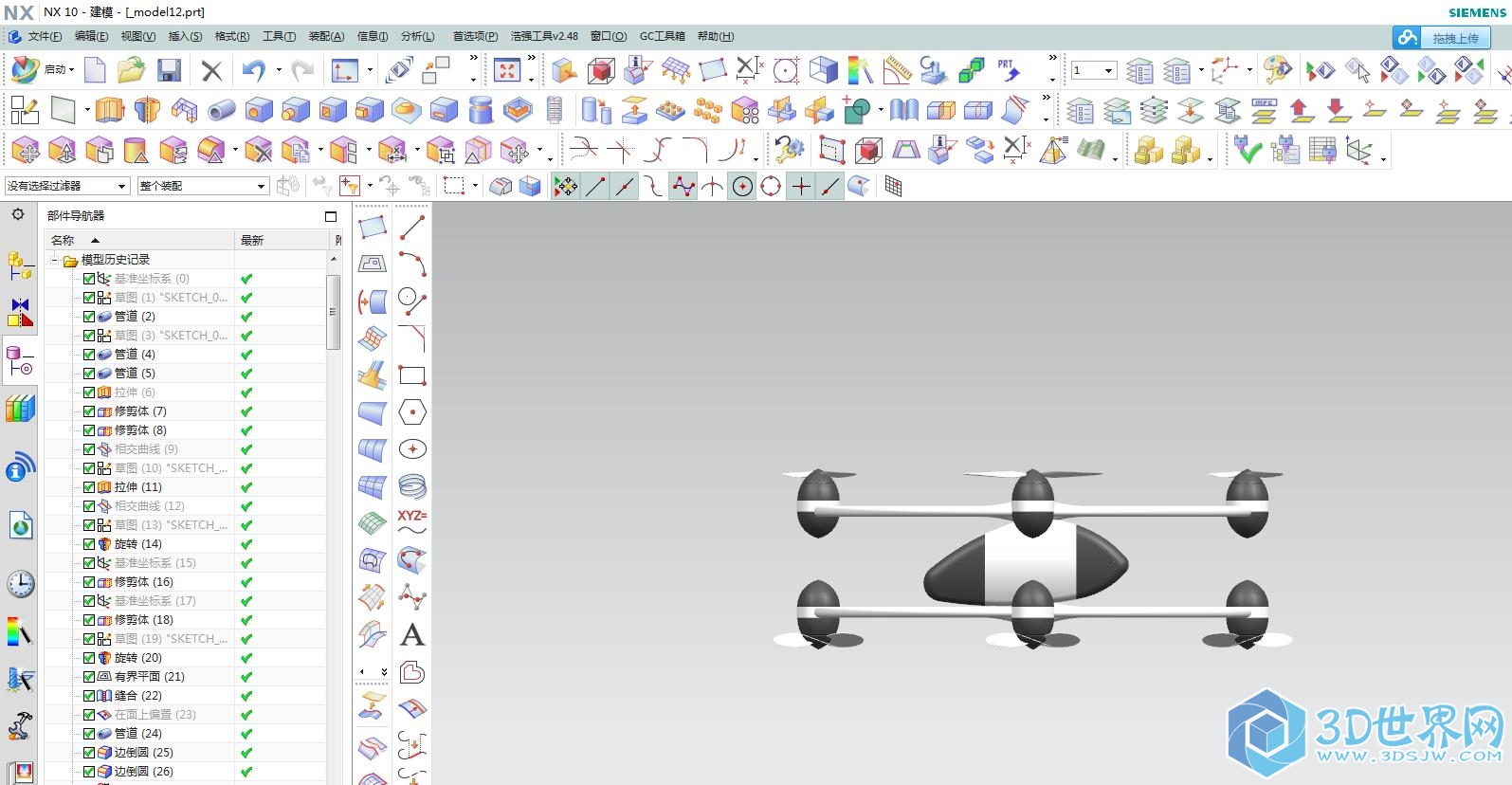1512x785 pixels.
Task: Click the Fit view icon
Action: point(507,70)
